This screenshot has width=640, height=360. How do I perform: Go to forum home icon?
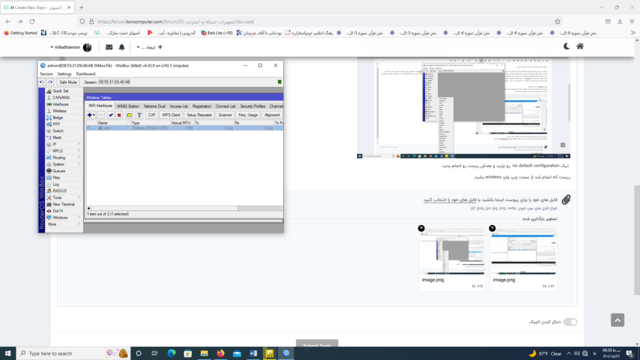(580, 47)
